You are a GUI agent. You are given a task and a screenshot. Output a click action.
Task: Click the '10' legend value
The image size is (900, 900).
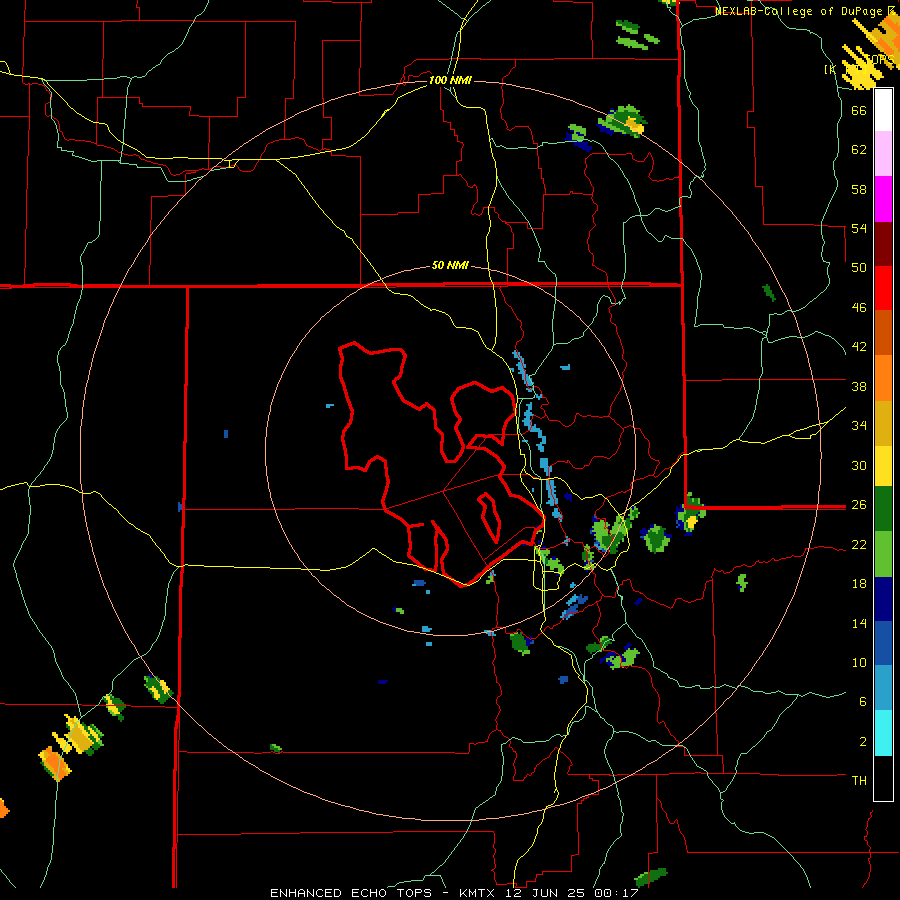pos(859,663)
